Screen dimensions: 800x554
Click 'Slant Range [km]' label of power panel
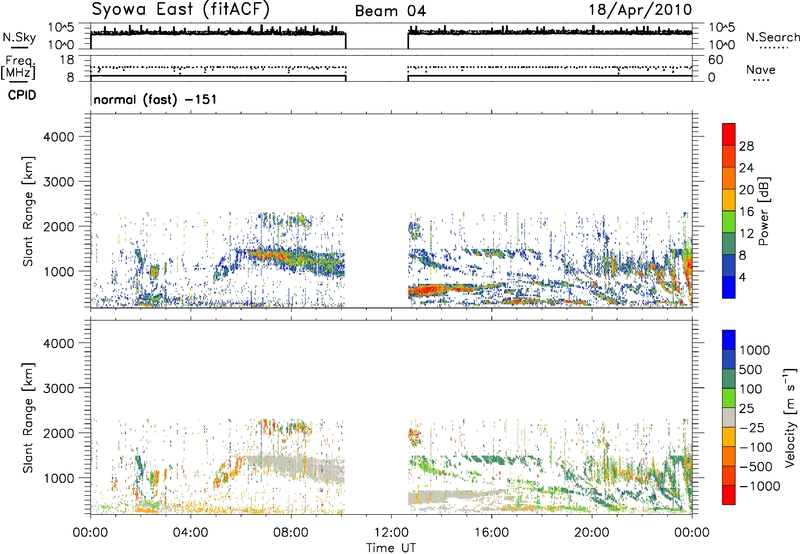[28, 211]
